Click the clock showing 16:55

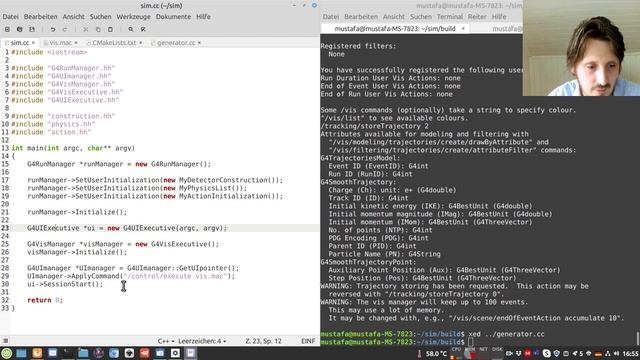click(x=631, y=353)
